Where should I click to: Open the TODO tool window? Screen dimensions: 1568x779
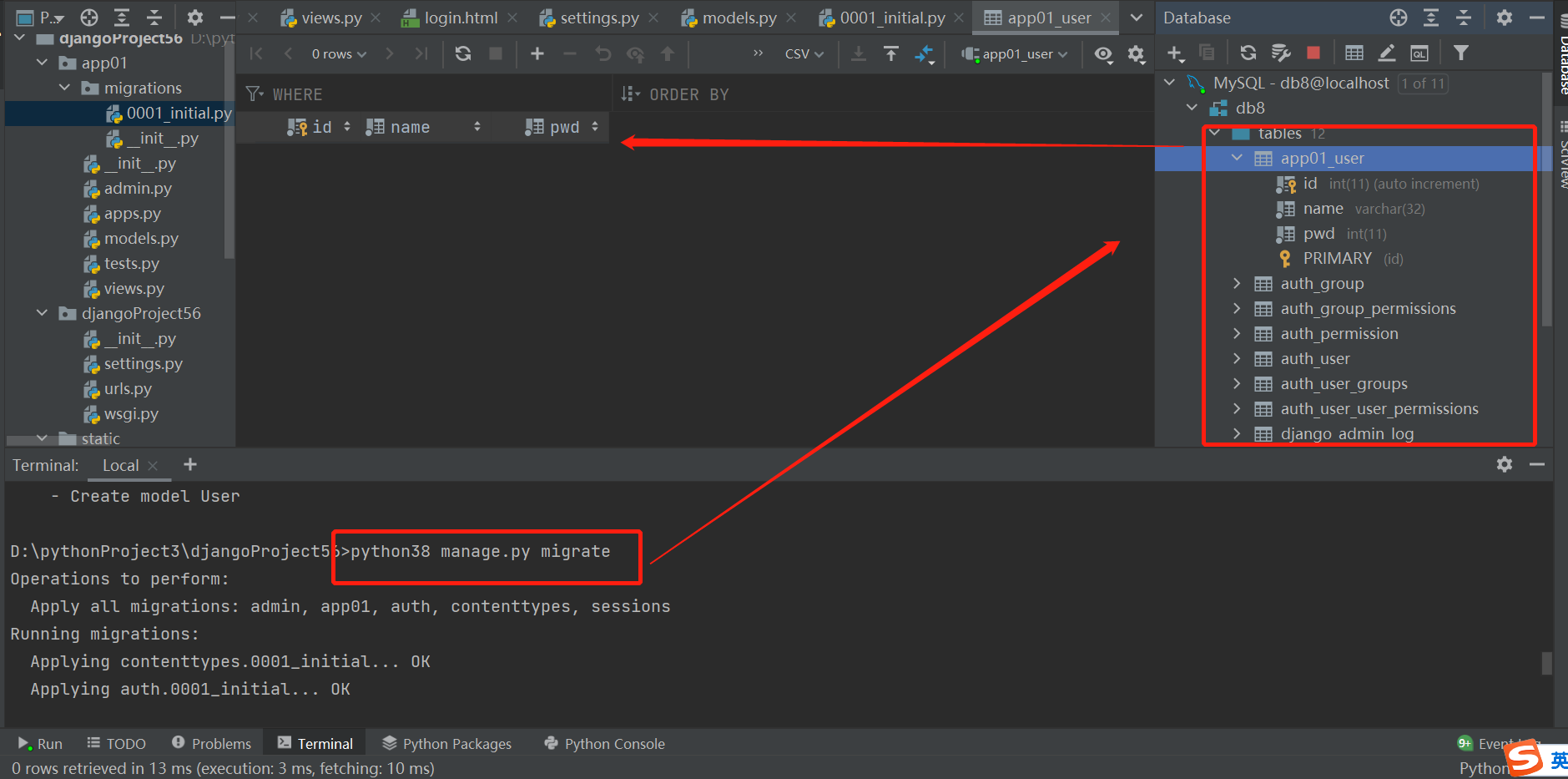[116, 743]
